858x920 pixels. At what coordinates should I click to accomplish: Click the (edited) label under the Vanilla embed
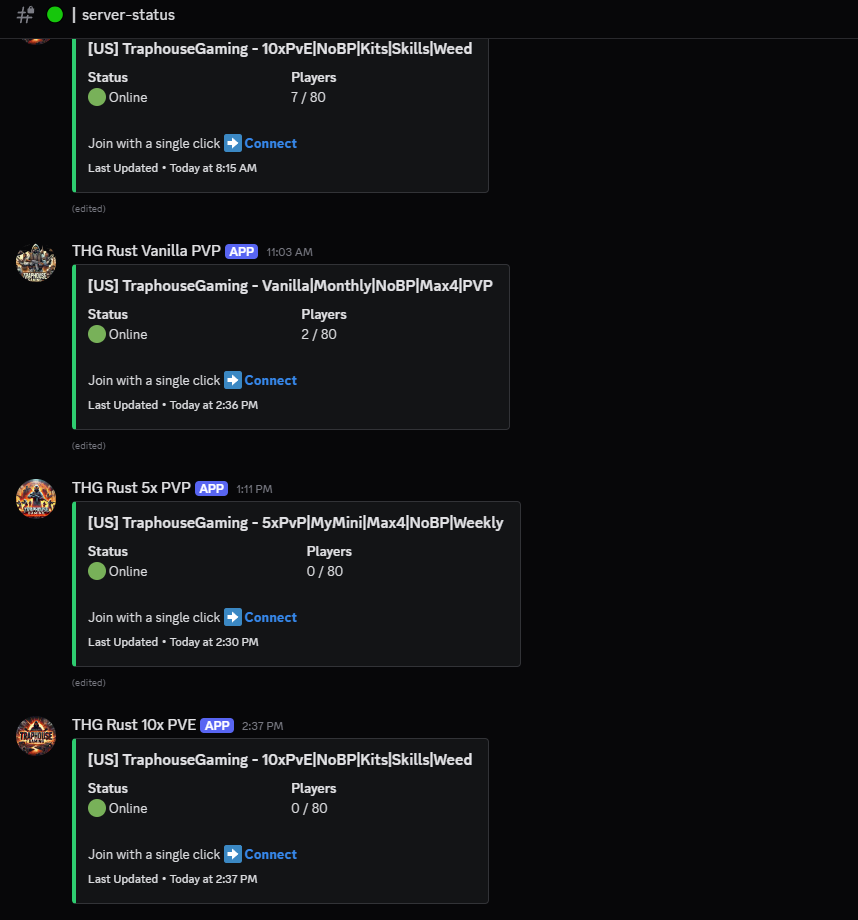point(88,445)
